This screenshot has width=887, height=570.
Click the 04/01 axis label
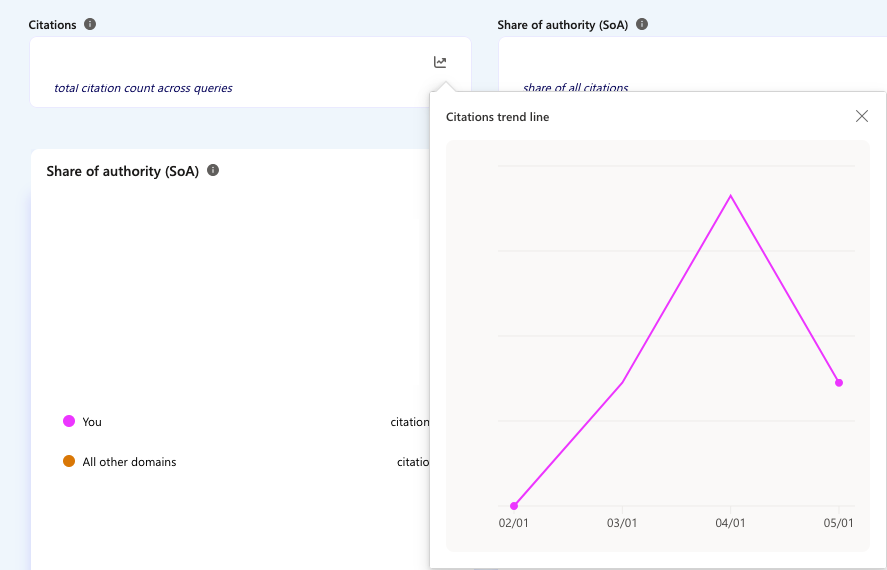click(x=730, y=523)
